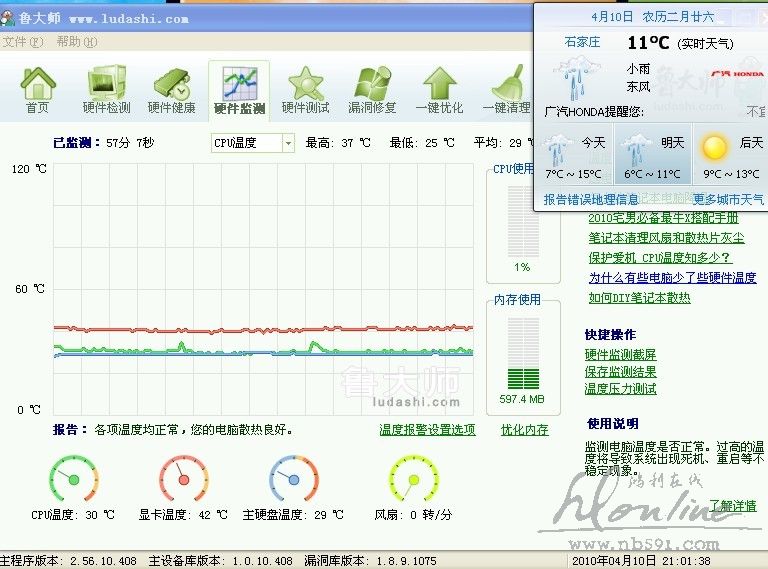This screenshot has height=569, width=768.
Task: Click the 一键清理 broom icon
Action: 507,90
